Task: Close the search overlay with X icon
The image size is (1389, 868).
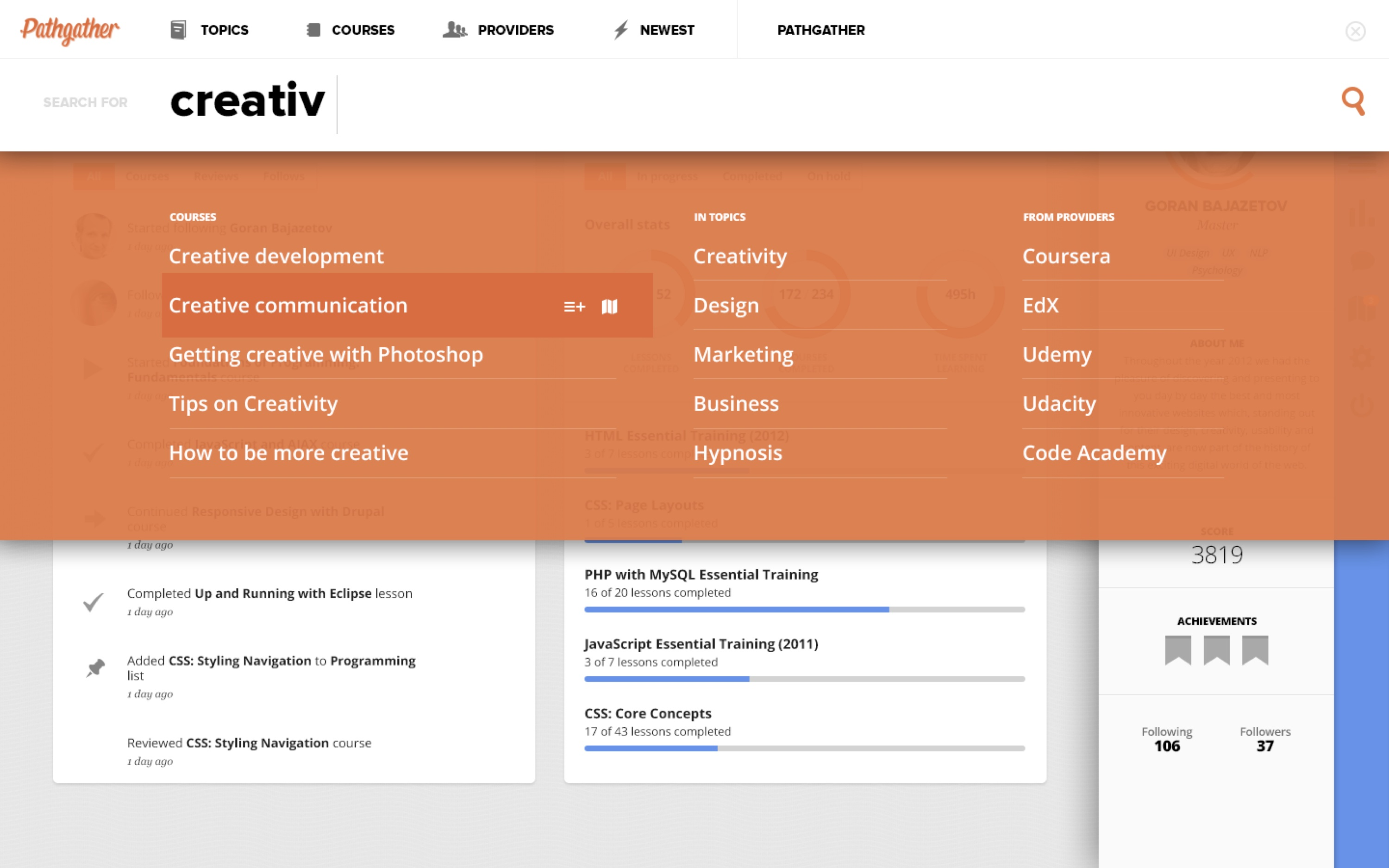Action: tap(1355, 31)
